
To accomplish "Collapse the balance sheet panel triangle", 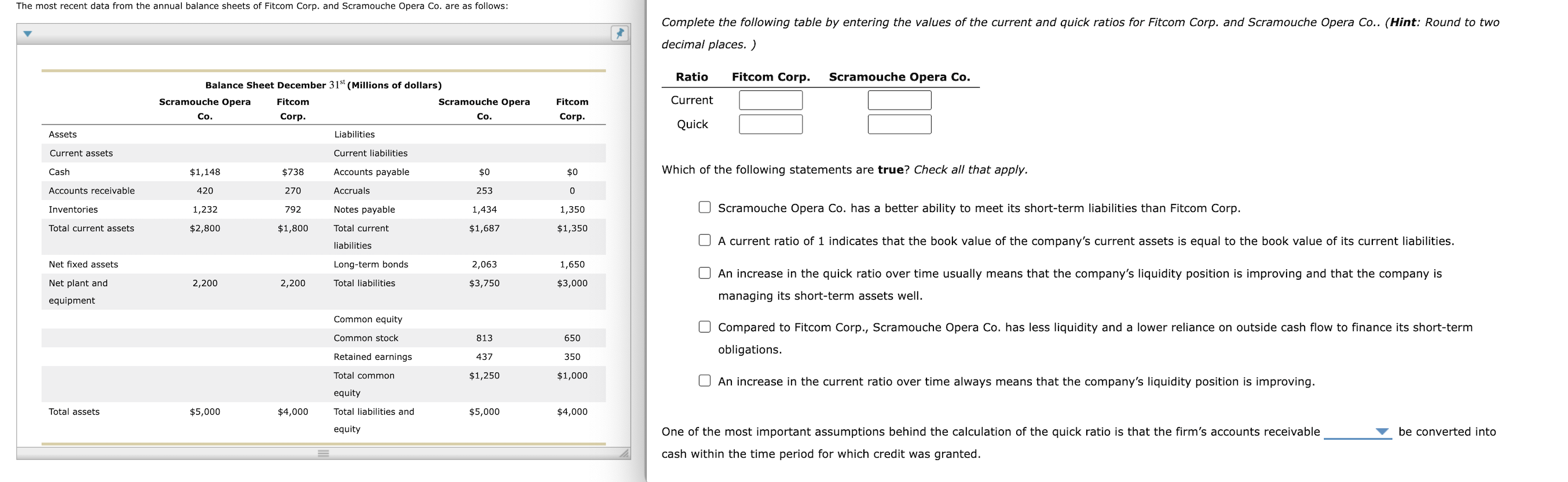I will point(27,34).
